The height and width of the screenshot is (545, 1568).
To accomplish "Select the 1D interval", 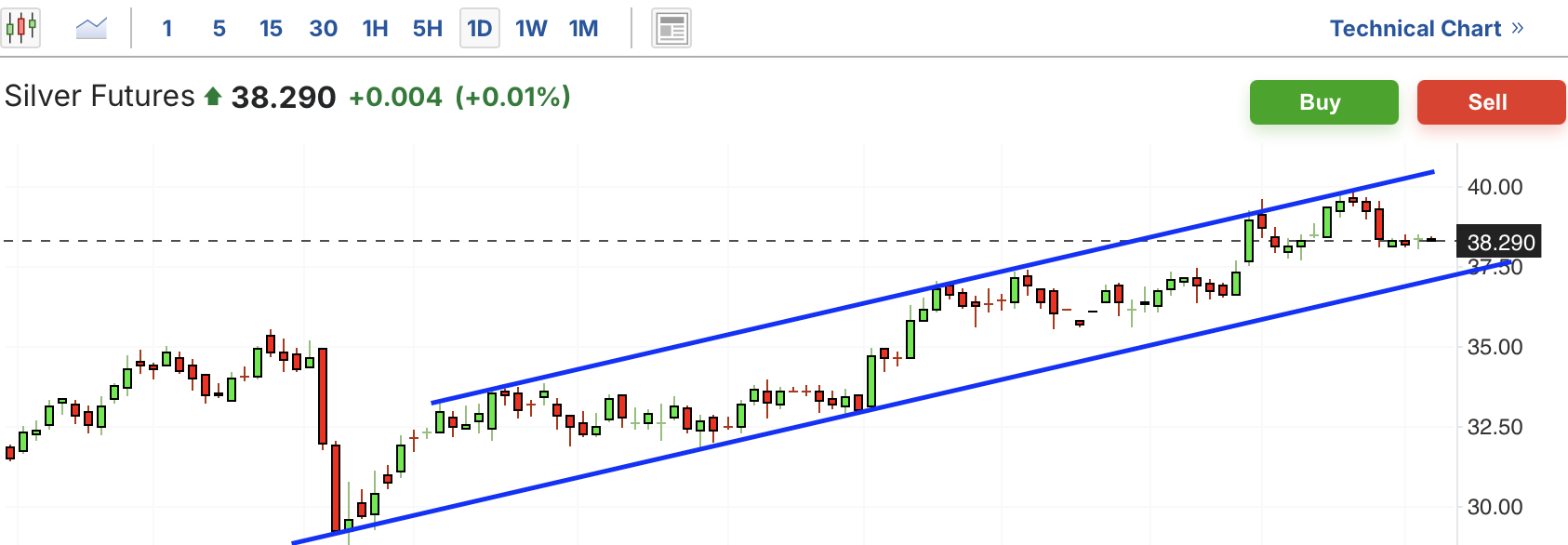I will 480,29.
